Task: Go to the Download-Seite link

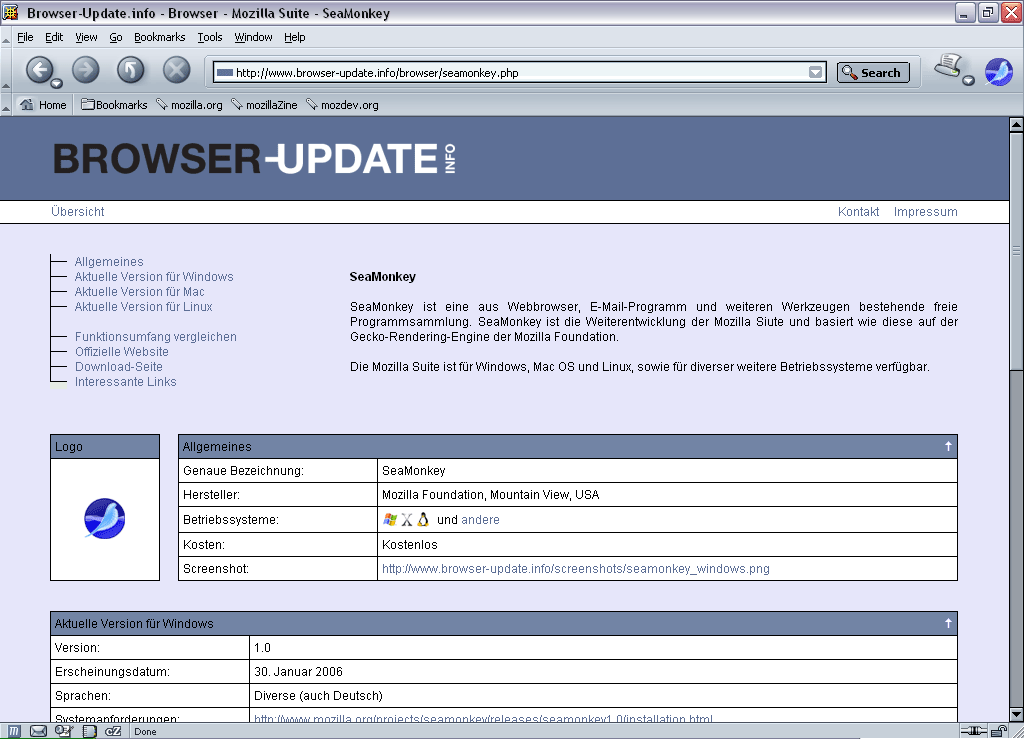Action: click(119, 367)
